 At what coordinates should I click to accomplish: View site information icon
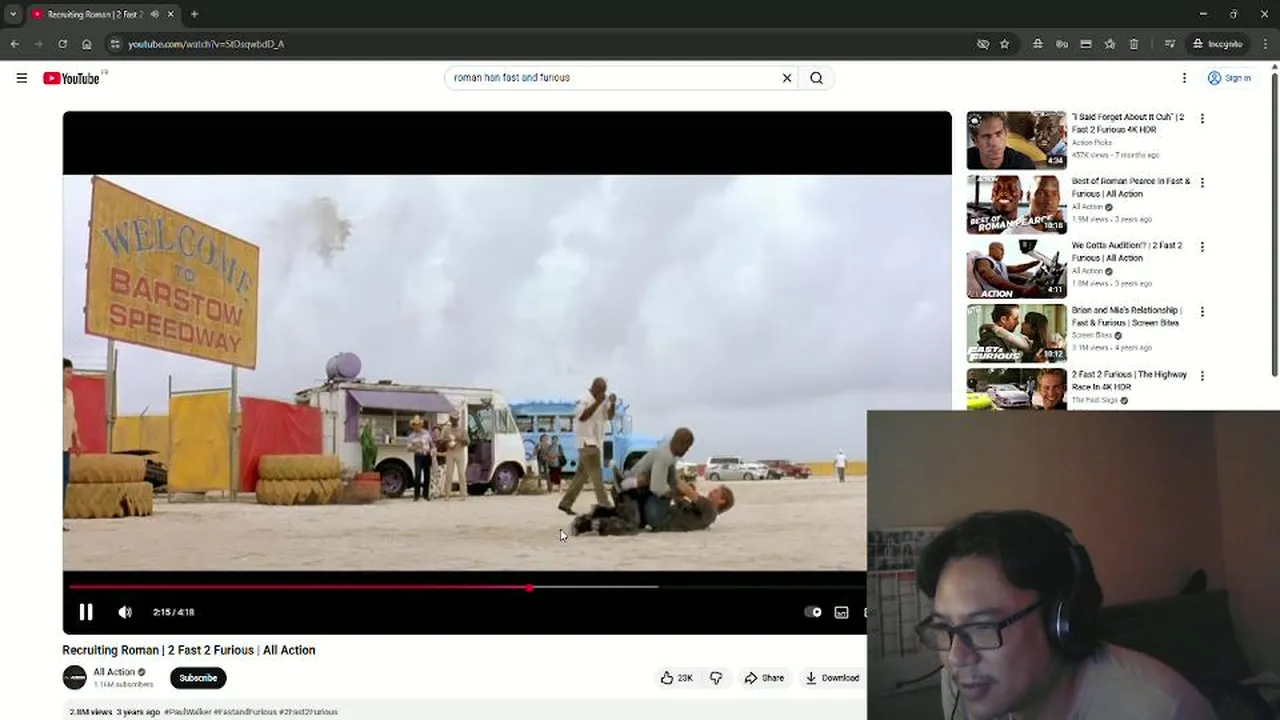click(115, 44)
